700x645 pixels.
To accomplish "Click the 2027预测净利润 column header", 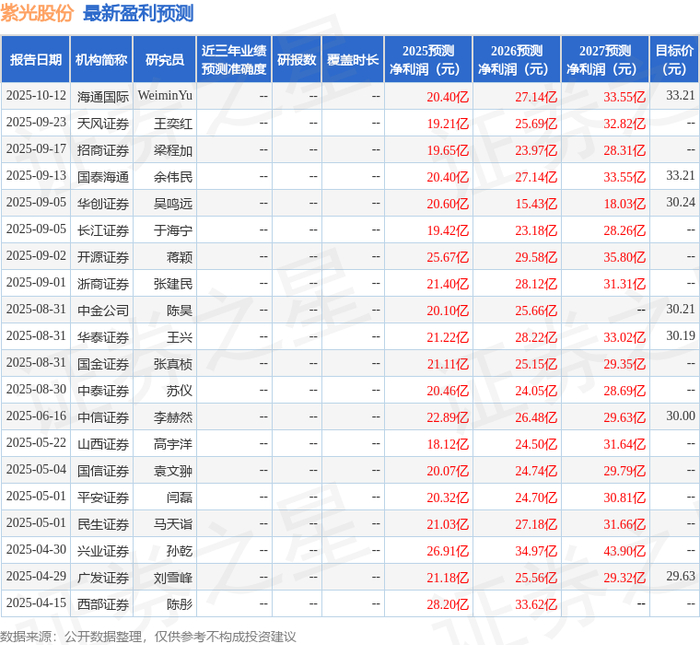I will point(605,59).
